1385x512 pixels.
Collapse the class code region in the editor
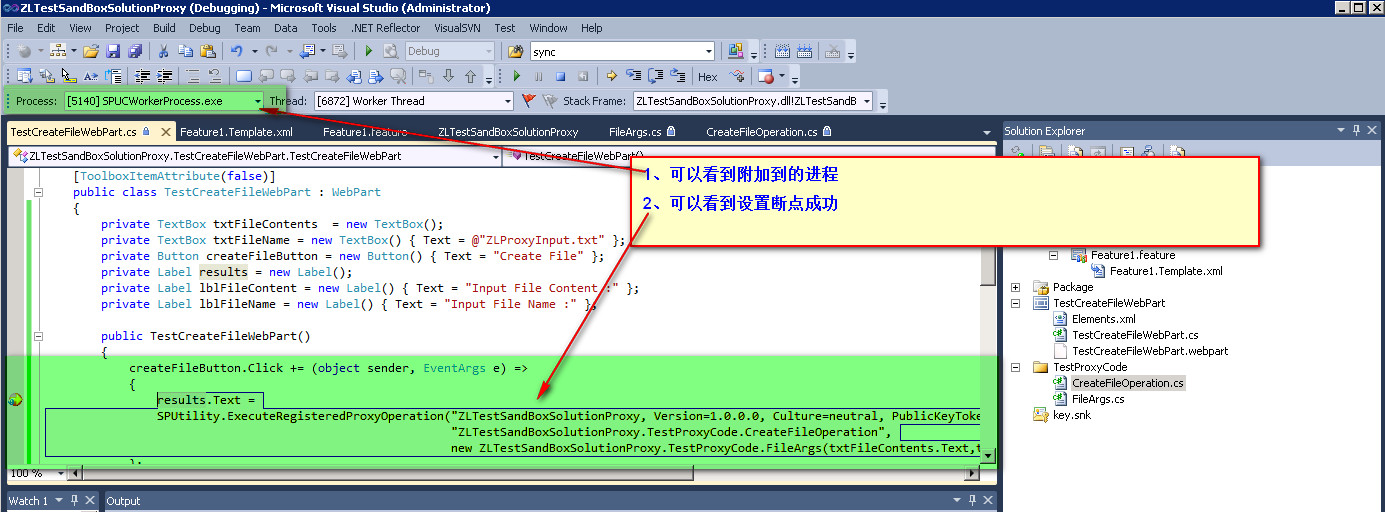pos(40,192)
